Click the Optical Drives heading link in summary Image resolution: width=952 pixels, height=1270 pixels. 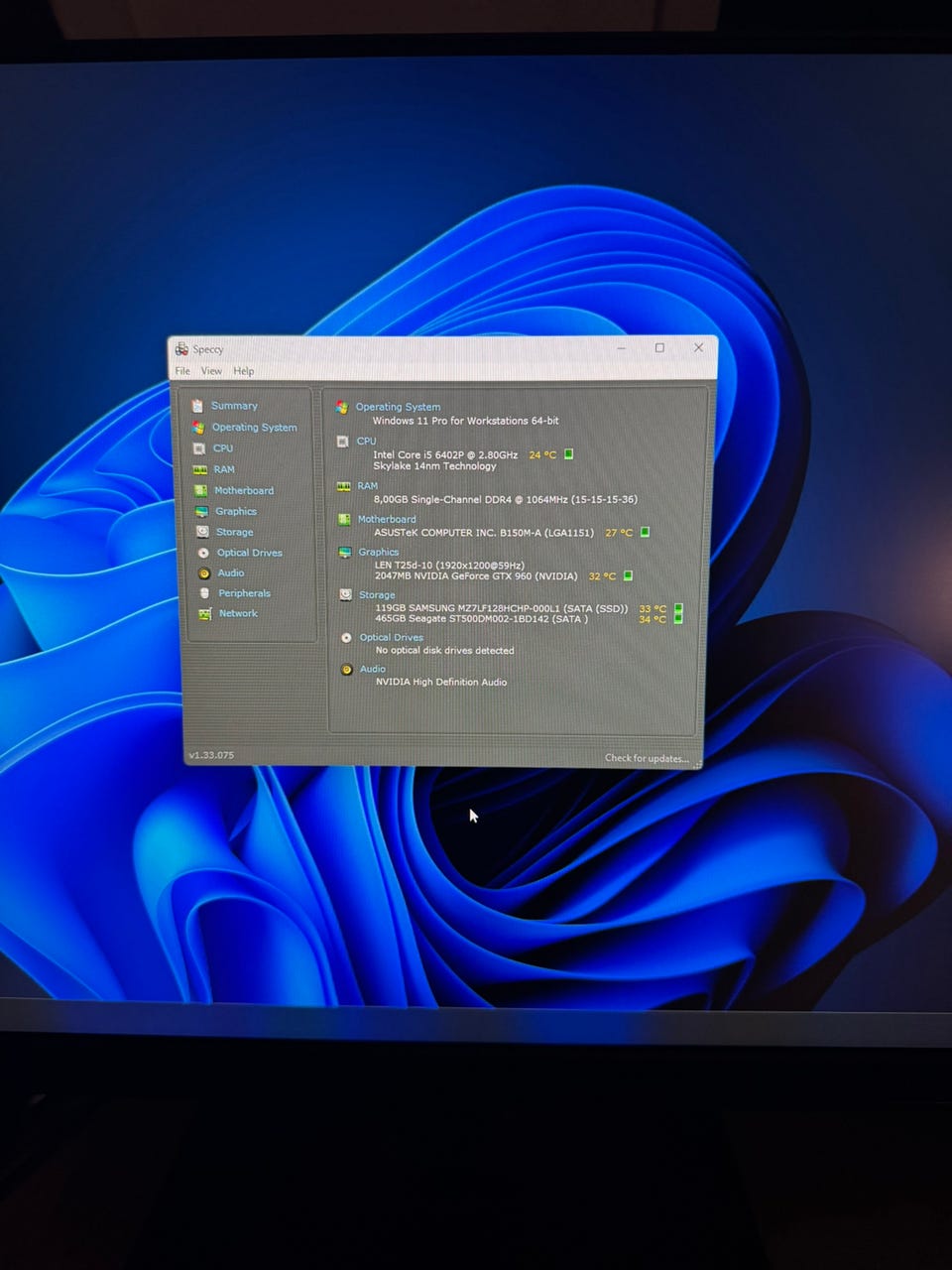[392, 638]
